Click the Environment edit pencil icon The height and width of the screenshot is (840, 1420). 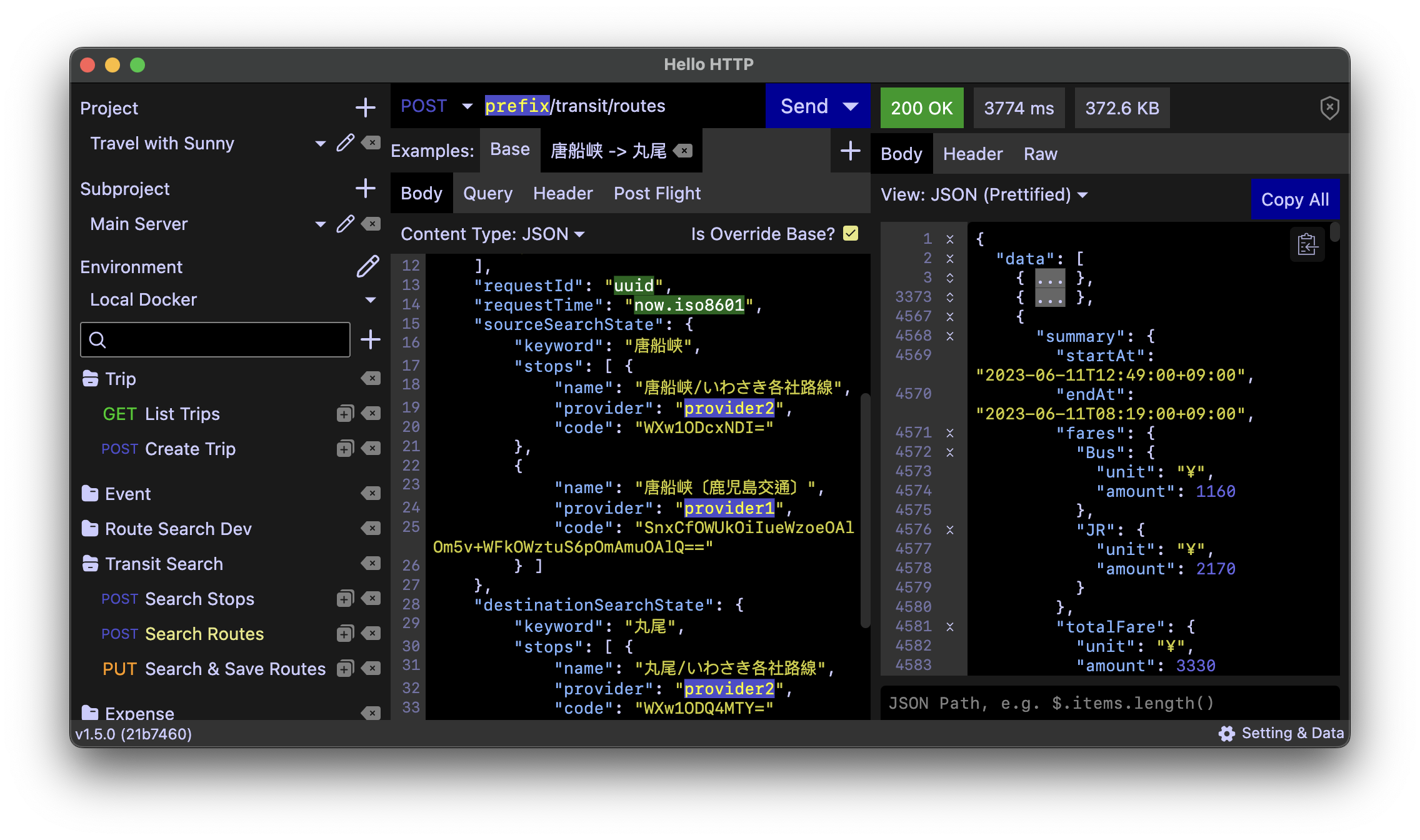(x=367, y=266)
